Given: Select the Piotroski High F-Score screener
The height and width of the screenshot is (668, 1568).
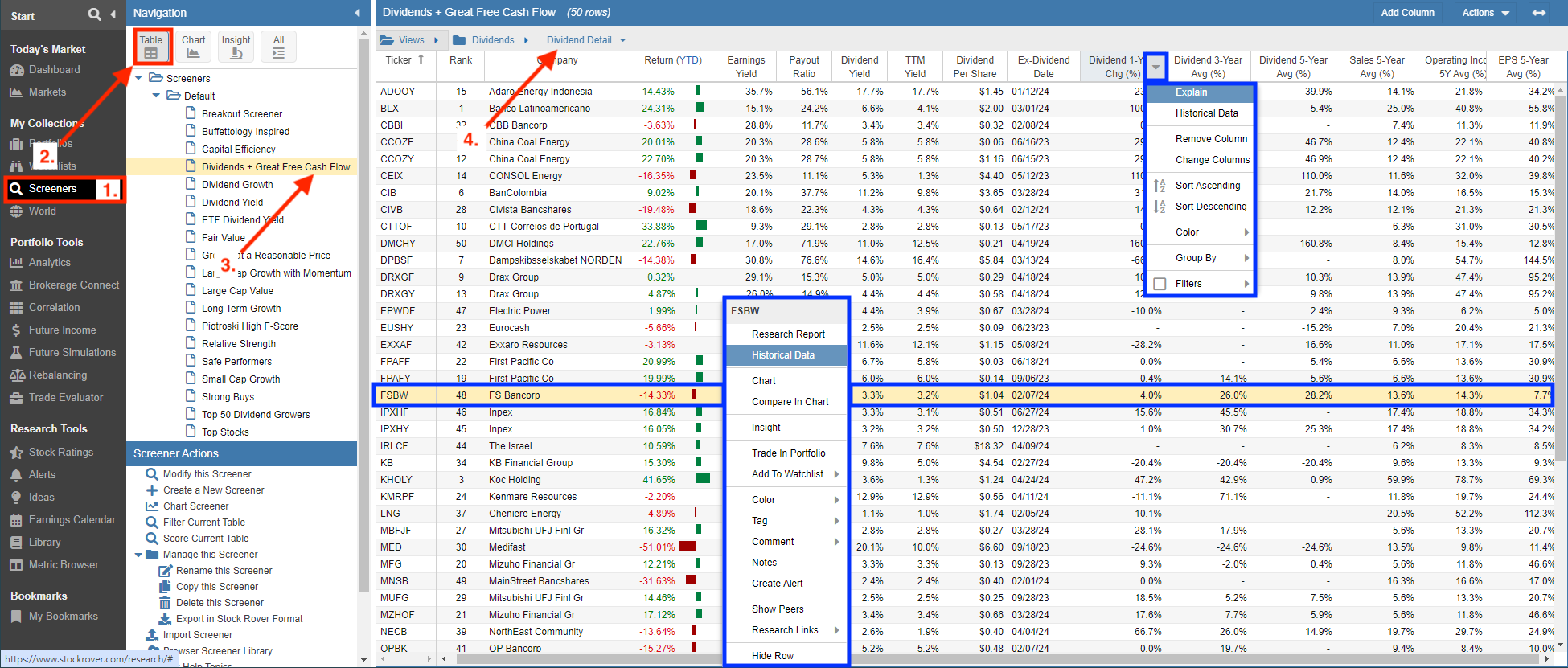Looking at the screenshot, I should tap(249, 326).
